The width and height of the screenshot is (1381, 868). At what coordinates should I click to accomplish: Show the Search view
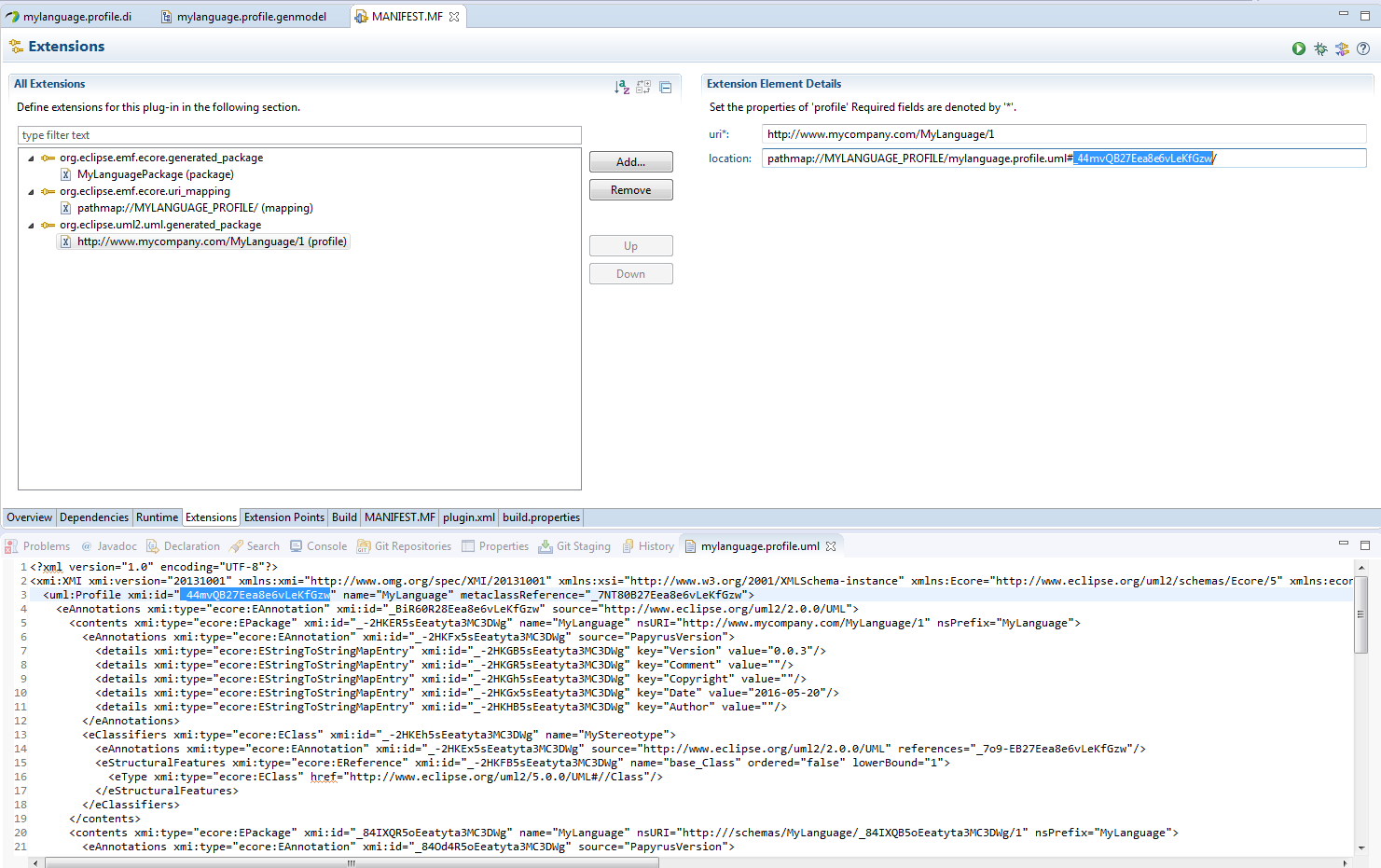point(255,546)
